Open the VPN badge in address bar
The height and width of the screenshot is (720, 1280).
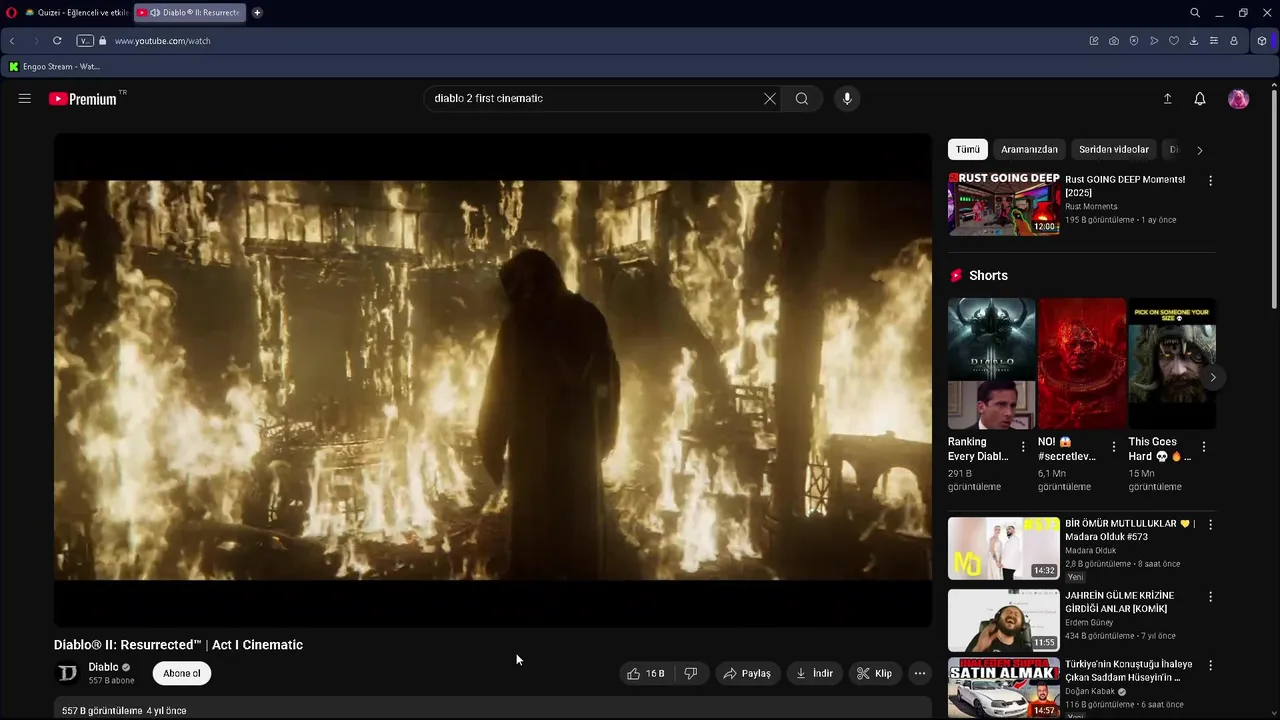[x=85, y=41]
